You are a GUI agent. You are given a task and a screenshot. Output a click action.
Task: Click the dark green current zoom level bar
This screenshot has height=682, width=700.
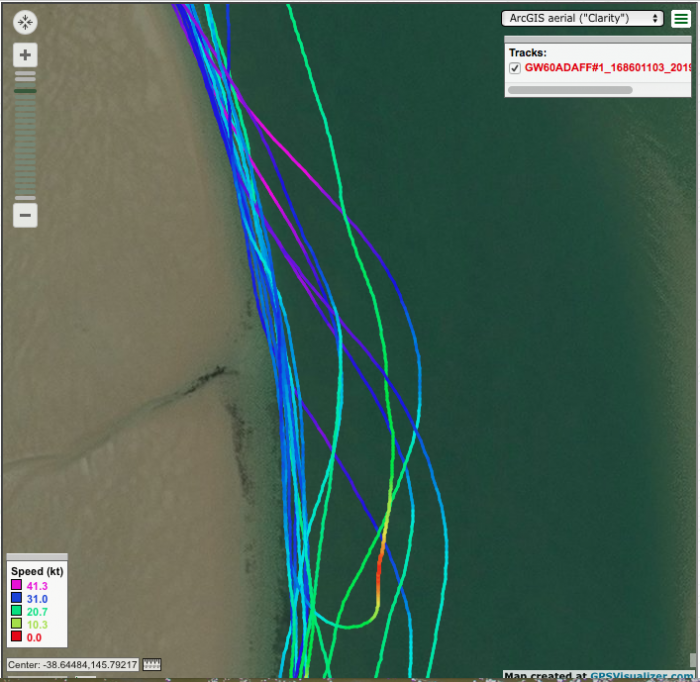(x=25, y=91)
